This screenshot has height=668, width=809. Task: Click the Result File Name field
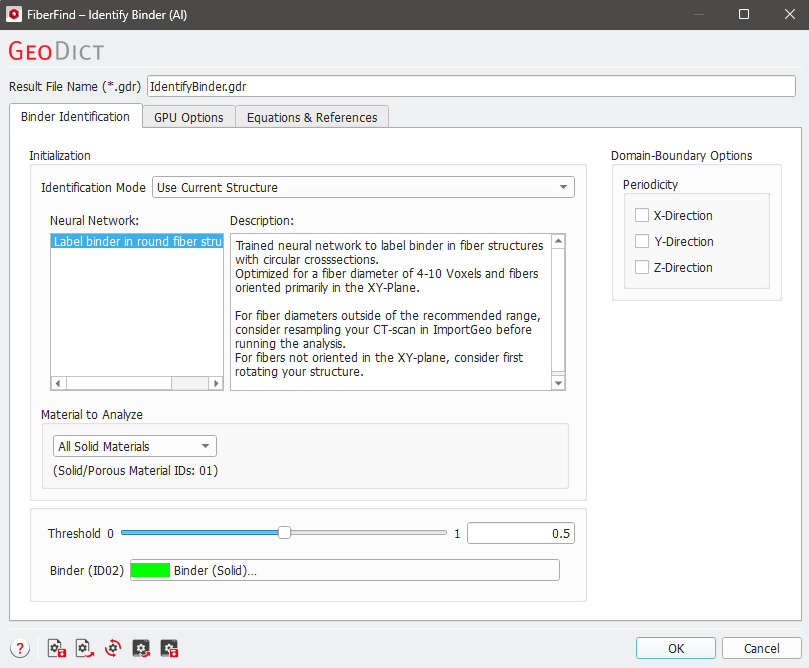coord(471,86)
